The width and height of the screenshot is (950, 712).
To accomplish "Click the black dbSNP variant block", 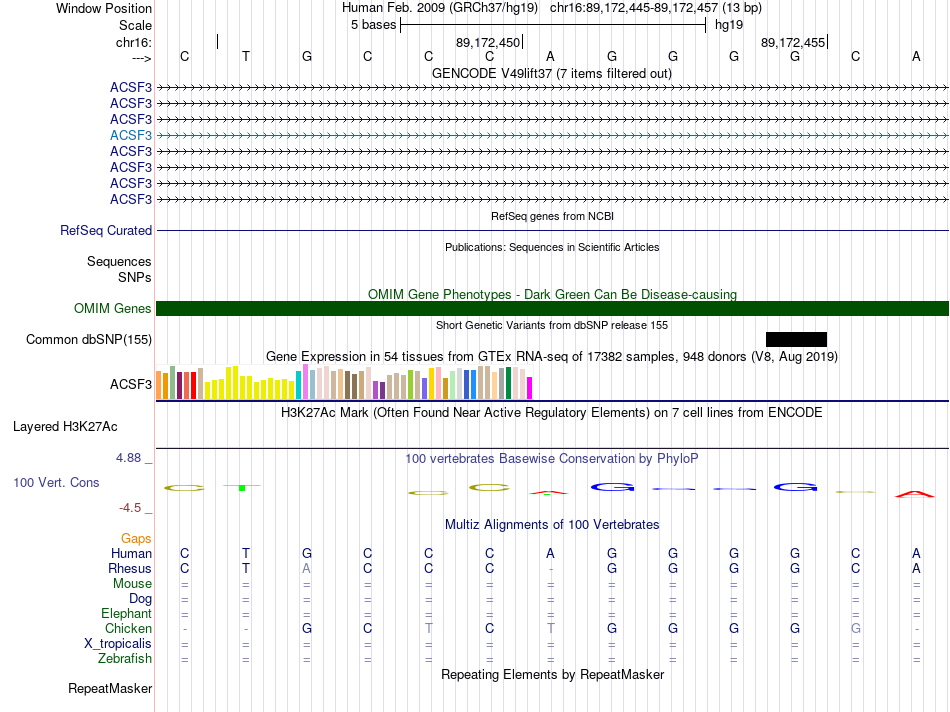I will click(796, 339).
